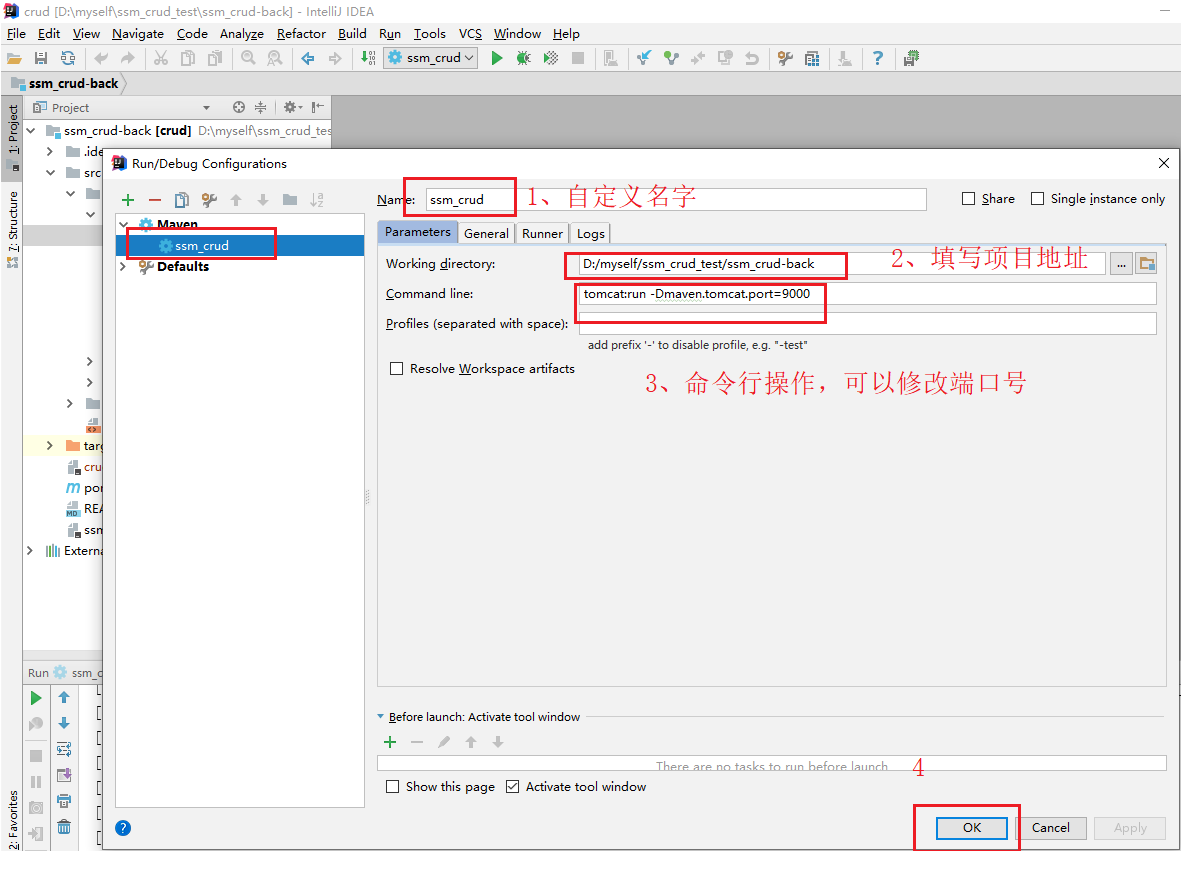1188x870 pixels.
Task: Switch to Logs tab
Action: tap(590, 233)
